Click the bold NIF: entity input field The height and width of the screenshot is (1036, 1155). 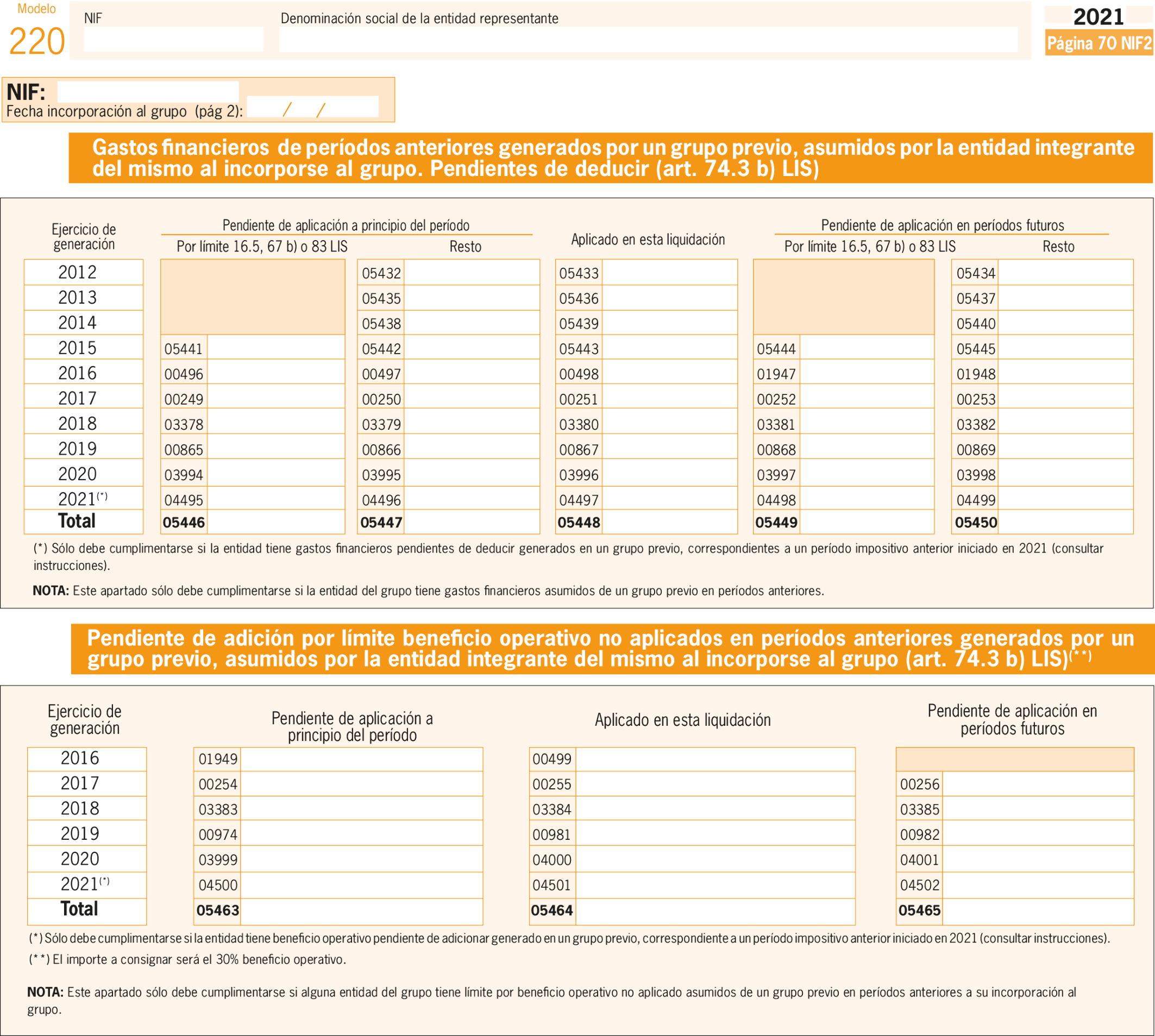(x=148, y=92)
